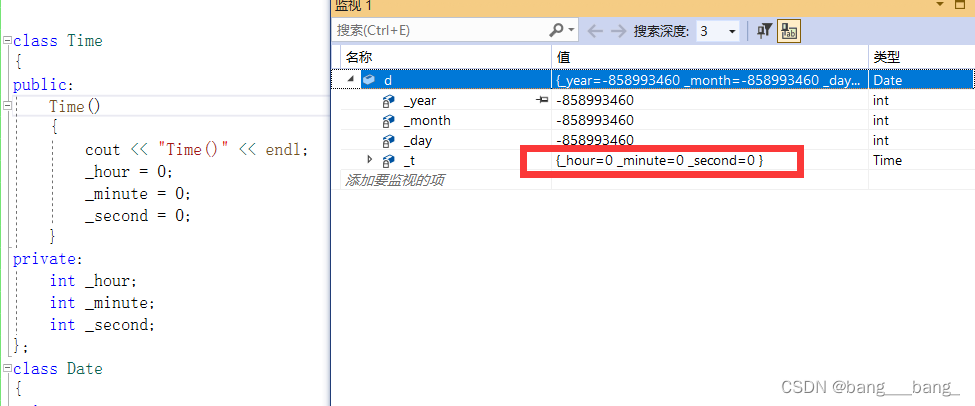975x406 pixels.
Task: Select the _month row name
Action: pyautogui.click(x=427, y=120)
